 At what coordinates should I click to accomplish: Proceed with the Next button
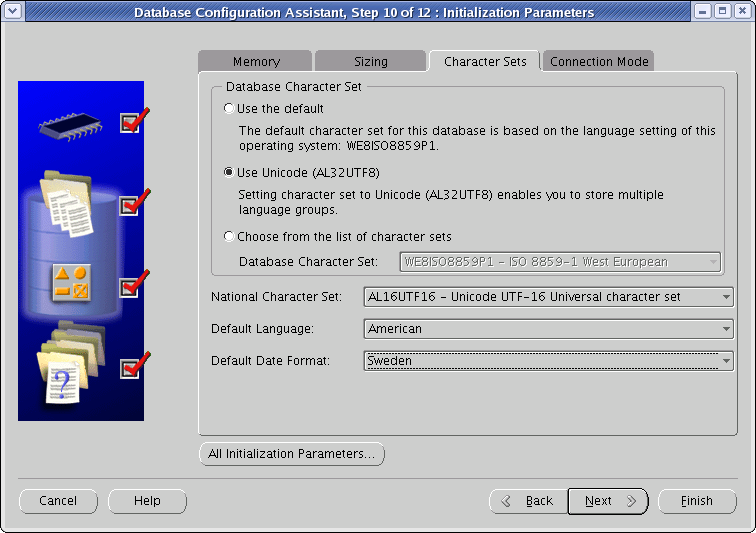[608, 501]
